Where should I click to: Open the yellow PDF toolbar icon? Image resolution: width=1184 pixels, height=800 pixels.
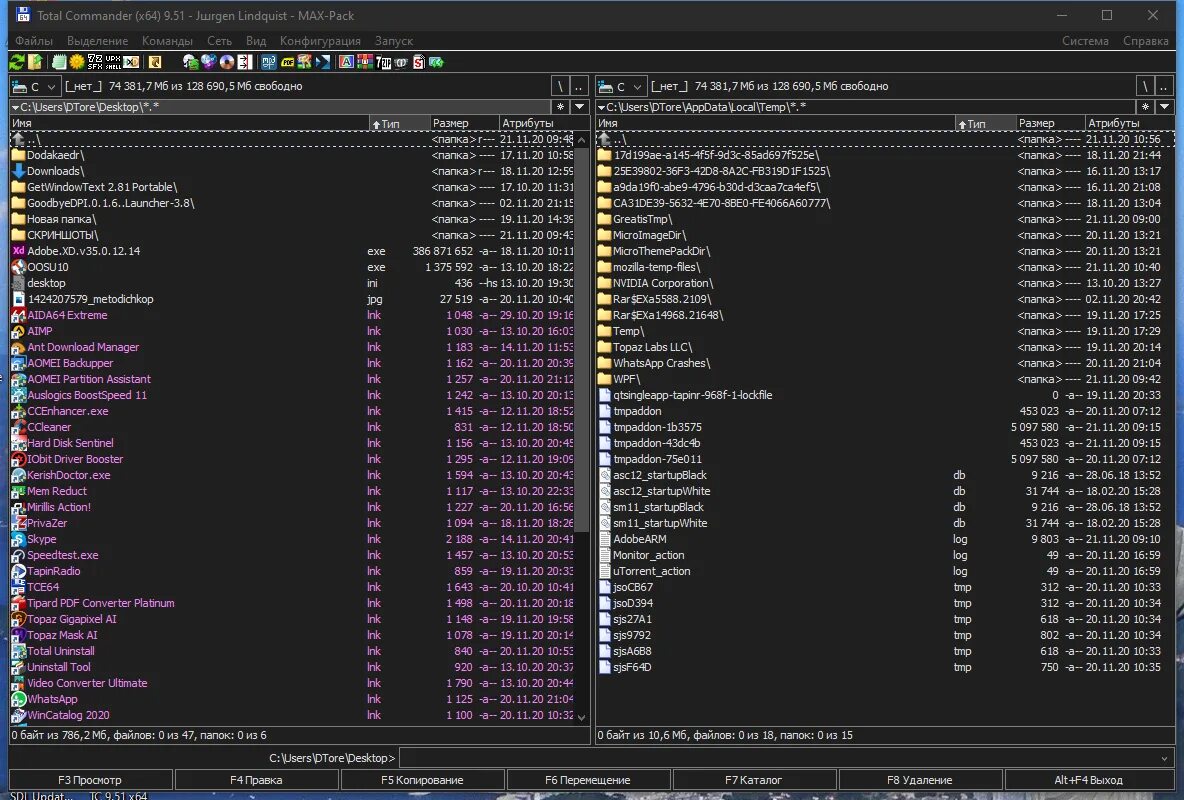(288, 62)
